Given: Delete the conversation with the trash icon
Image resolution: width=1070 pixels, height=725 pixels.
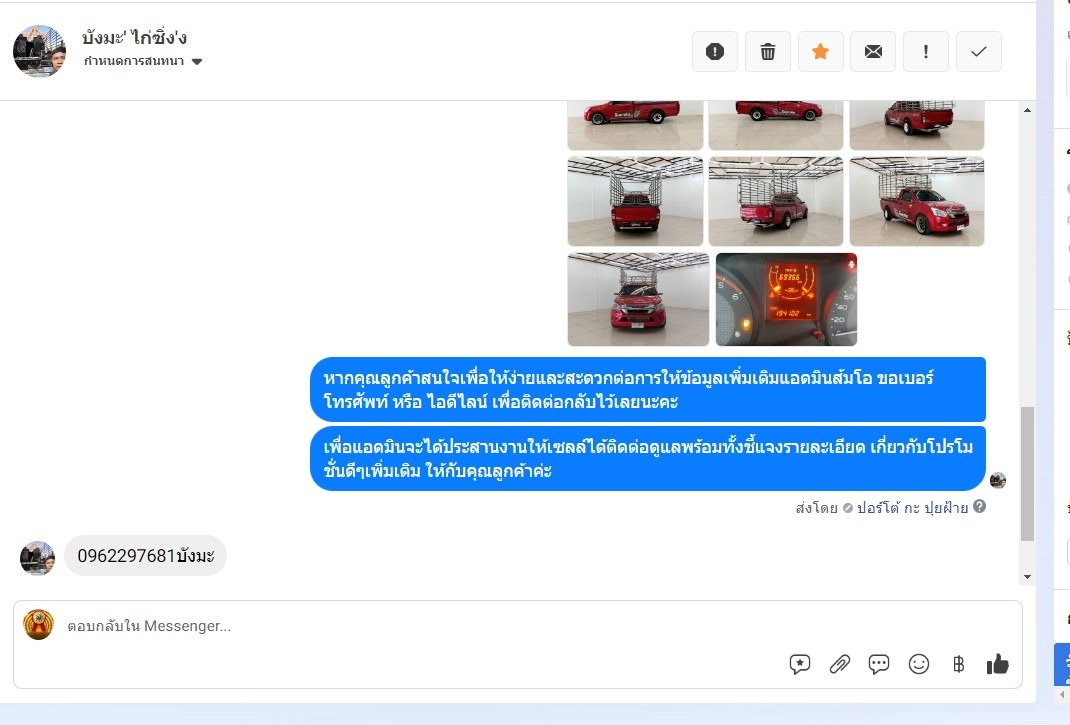Looking at the screenshot, I should (768, 51).
